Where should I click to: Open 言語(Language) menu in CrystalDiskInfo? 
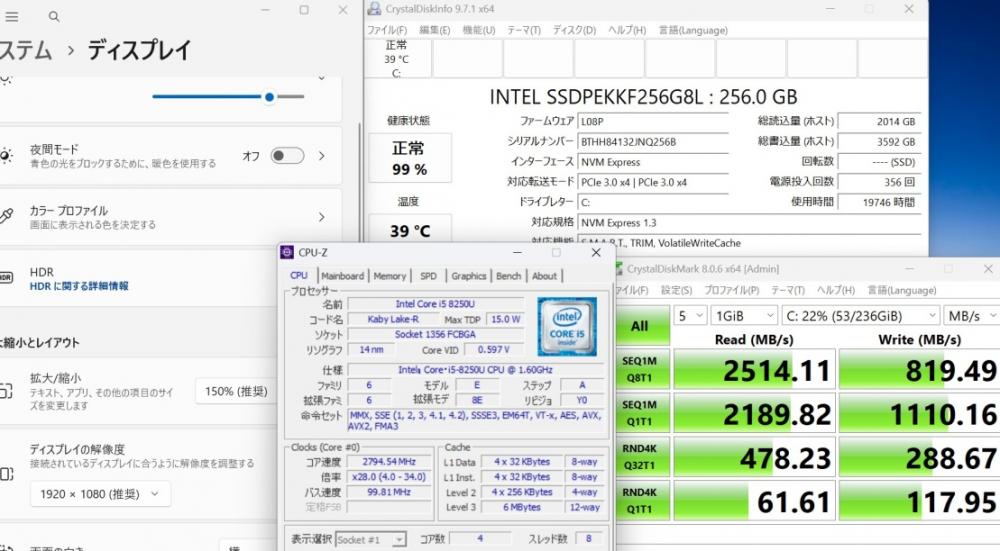point(693,30)
